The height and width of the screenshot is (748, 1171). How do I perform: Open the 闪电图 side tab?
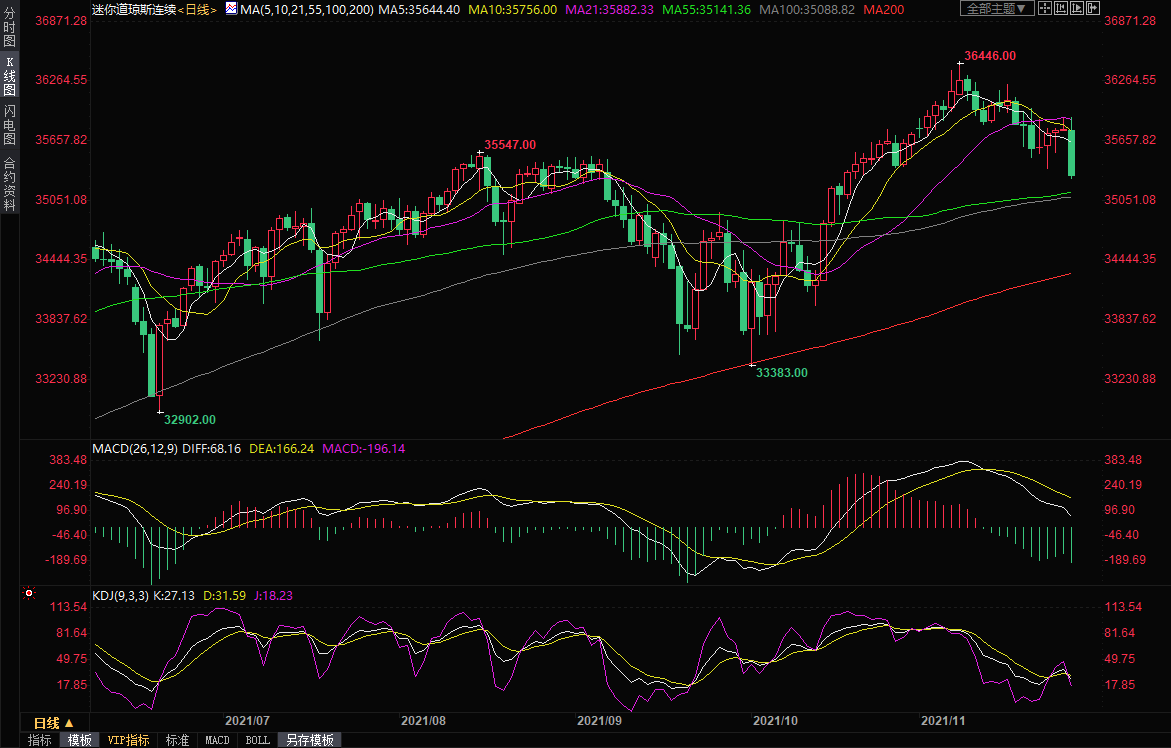click(x=9, y=124)
